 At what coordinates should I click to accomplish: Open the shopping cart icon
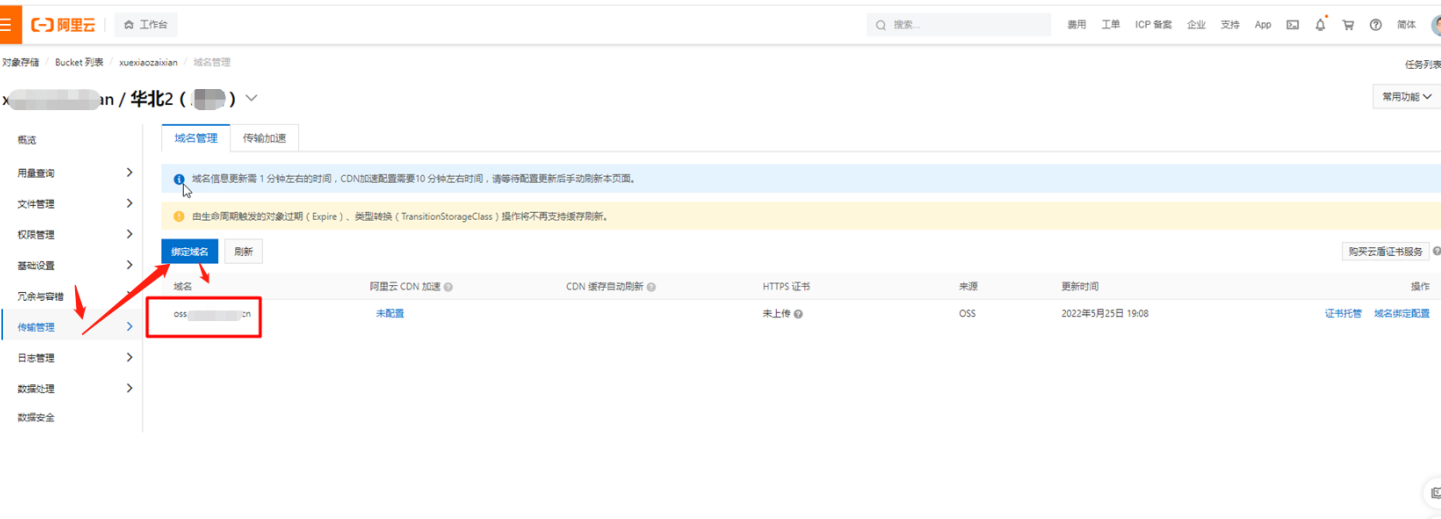(x=1348, y=25)
